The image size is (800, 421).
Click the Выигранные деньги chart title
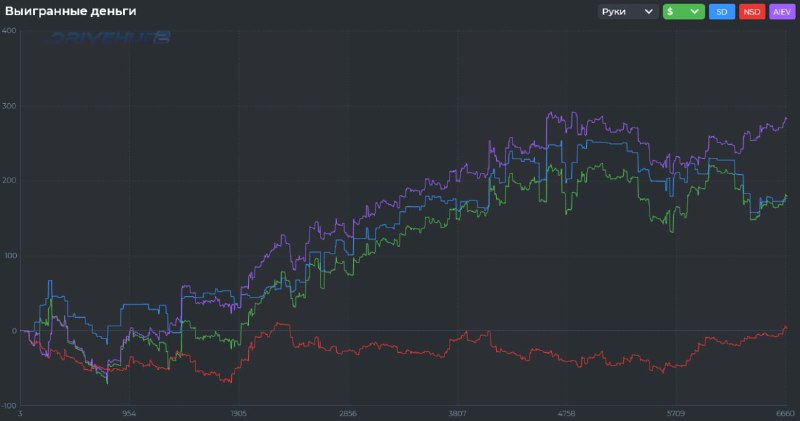click(70, 11)
